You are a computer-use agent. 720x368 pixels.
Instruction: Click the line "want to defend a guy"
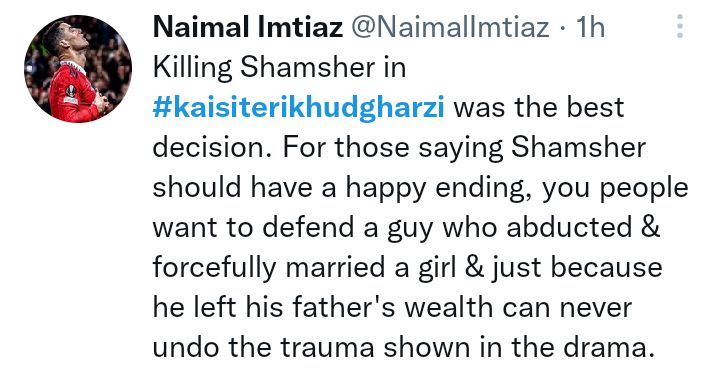pyautogui.click(x=406, y=228)
